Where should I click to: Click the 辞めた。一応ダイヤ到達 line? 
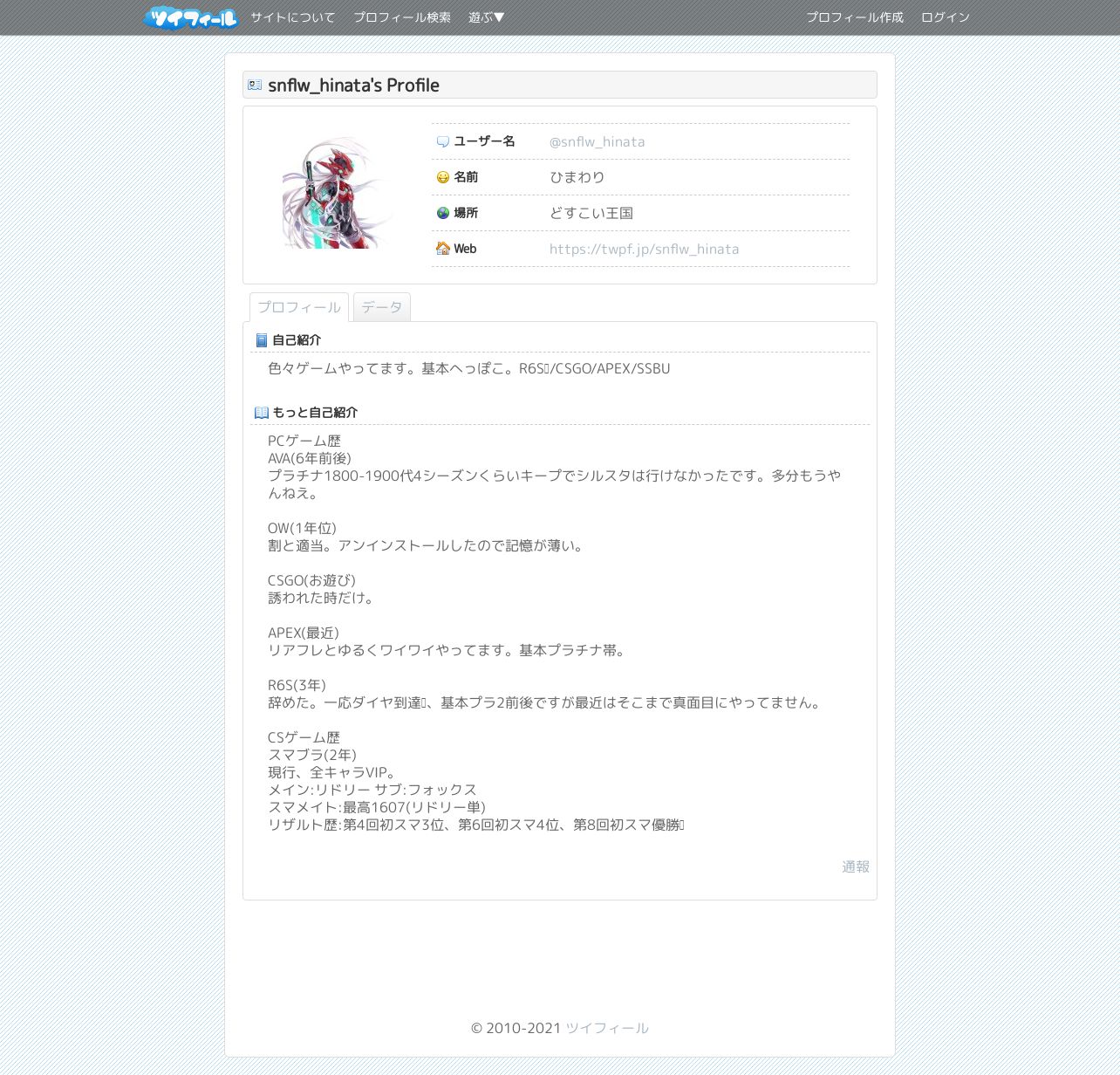click(546, 702)
